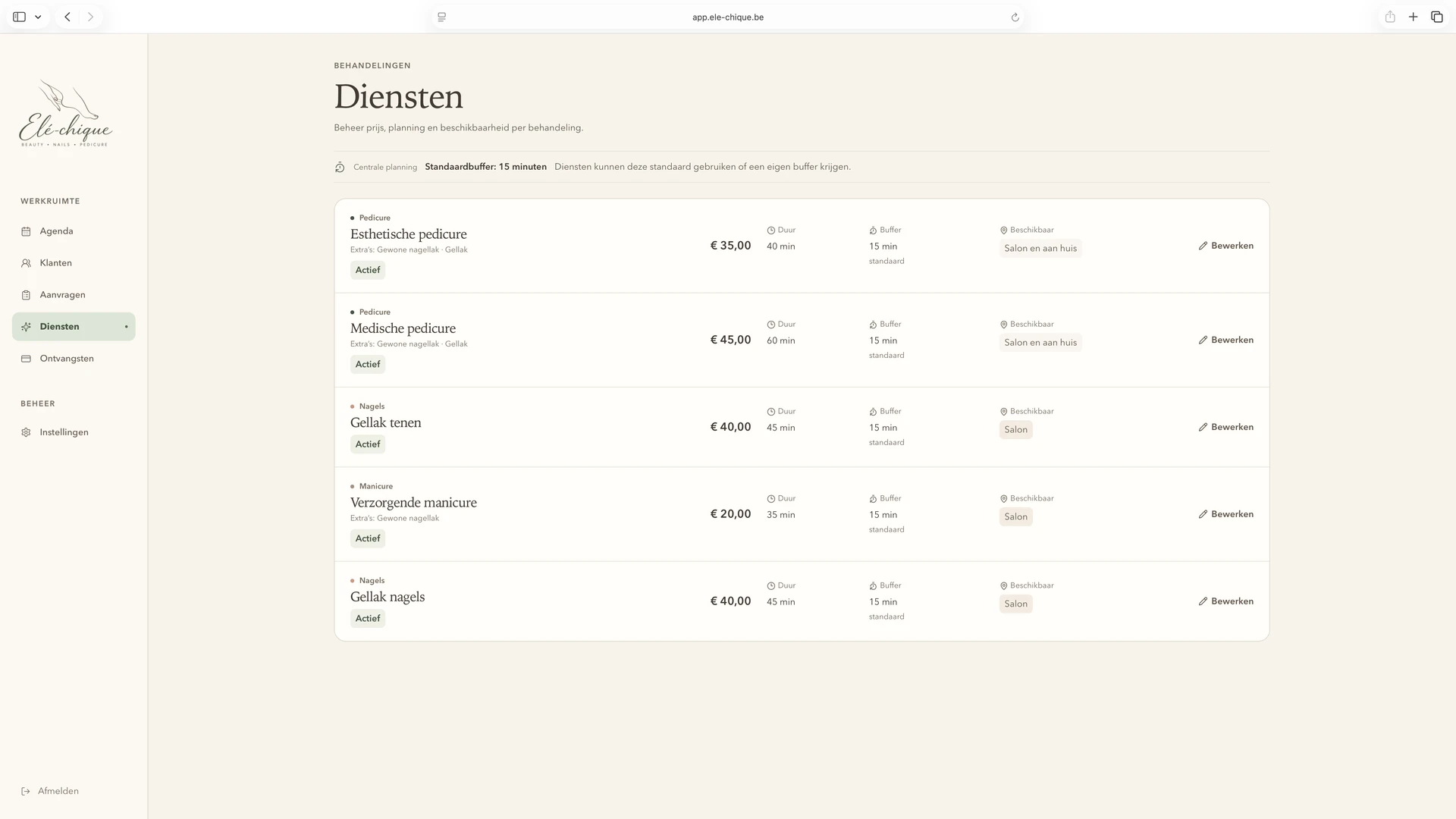Click the Gellak tenen title
Image resolution: width=1456 pixels, height=819 pixels.
point(385,422)
